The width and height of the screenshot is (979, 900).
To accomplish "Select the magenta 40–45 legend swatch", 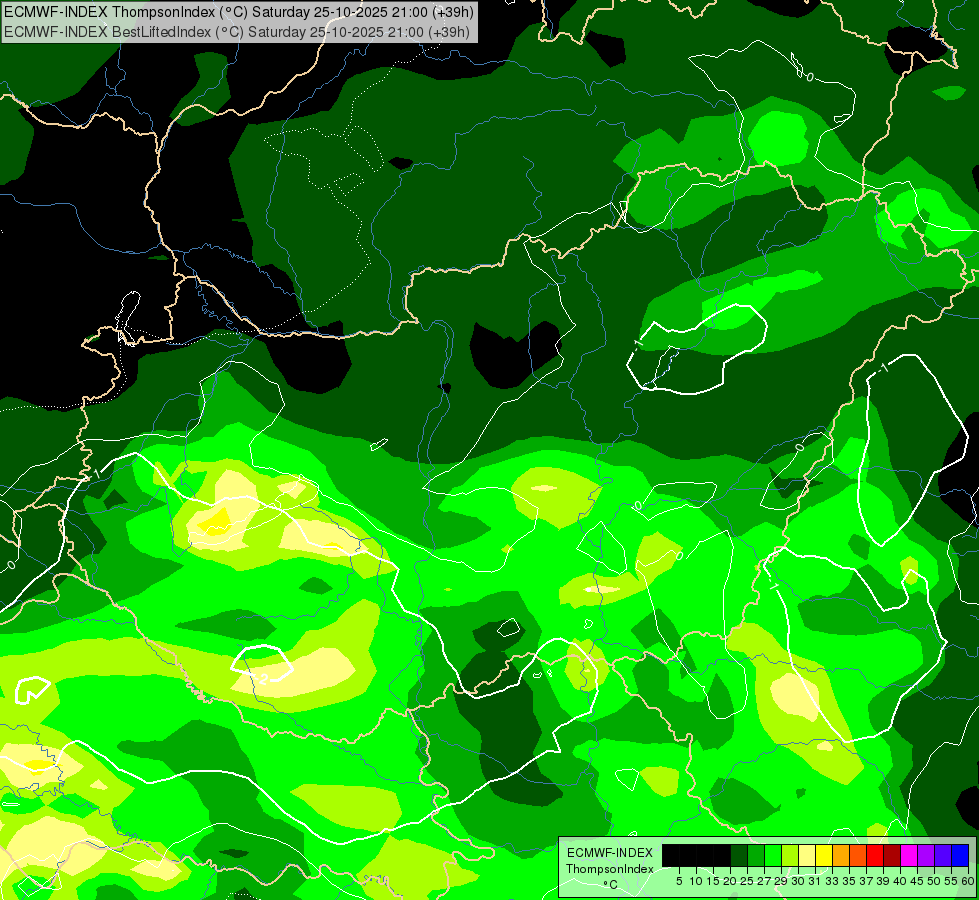I will tap(909, 855).
